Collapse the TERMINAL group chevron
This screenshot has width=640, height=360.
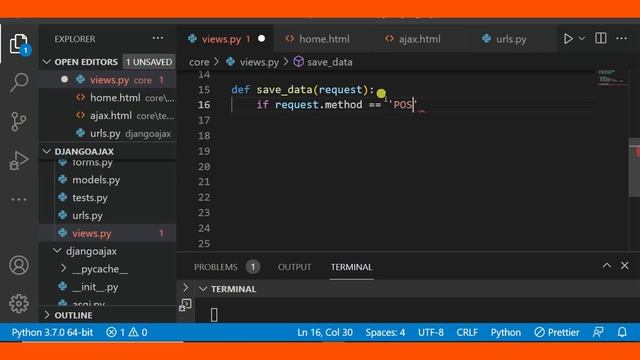(203, 289)
